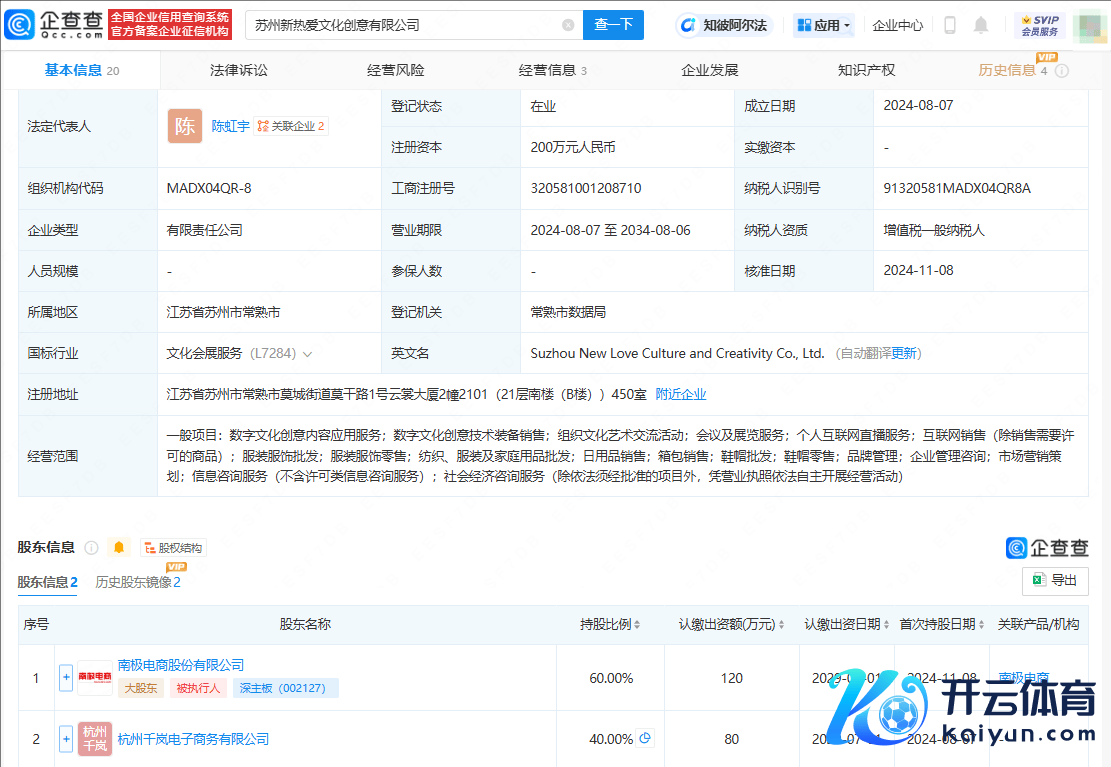Open the pie chart icon beside 40.00%

(645, 738)
